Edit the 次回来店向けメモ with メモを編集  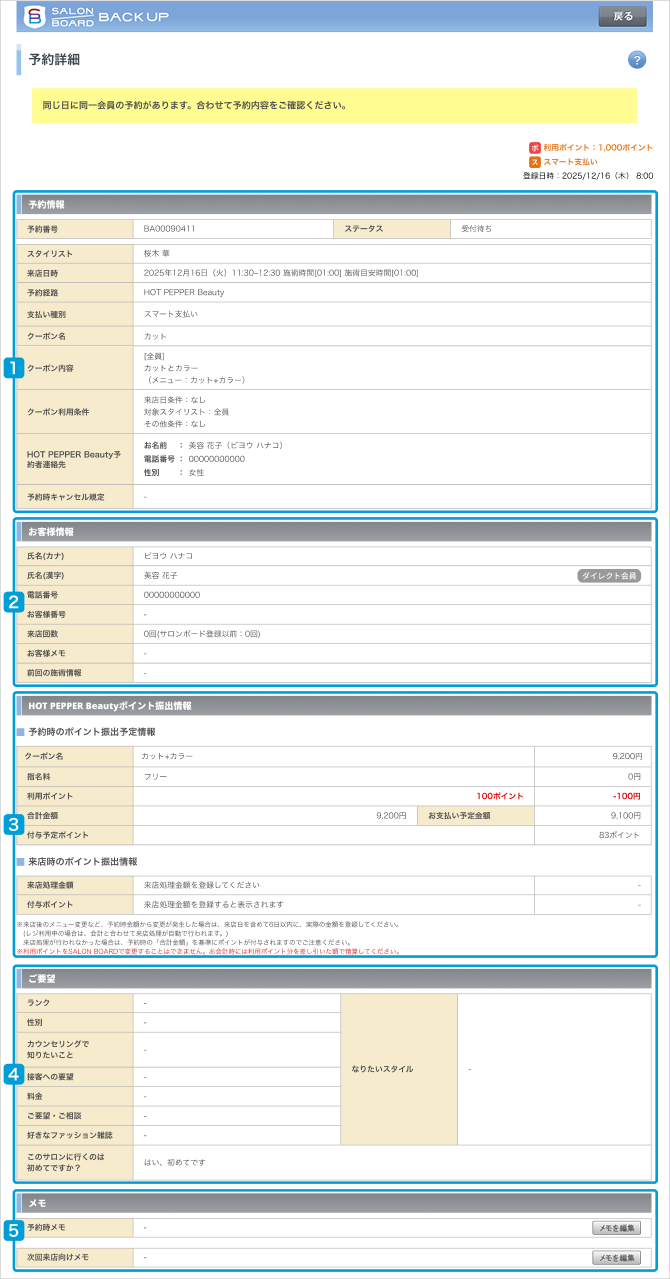pos(615,1257)
